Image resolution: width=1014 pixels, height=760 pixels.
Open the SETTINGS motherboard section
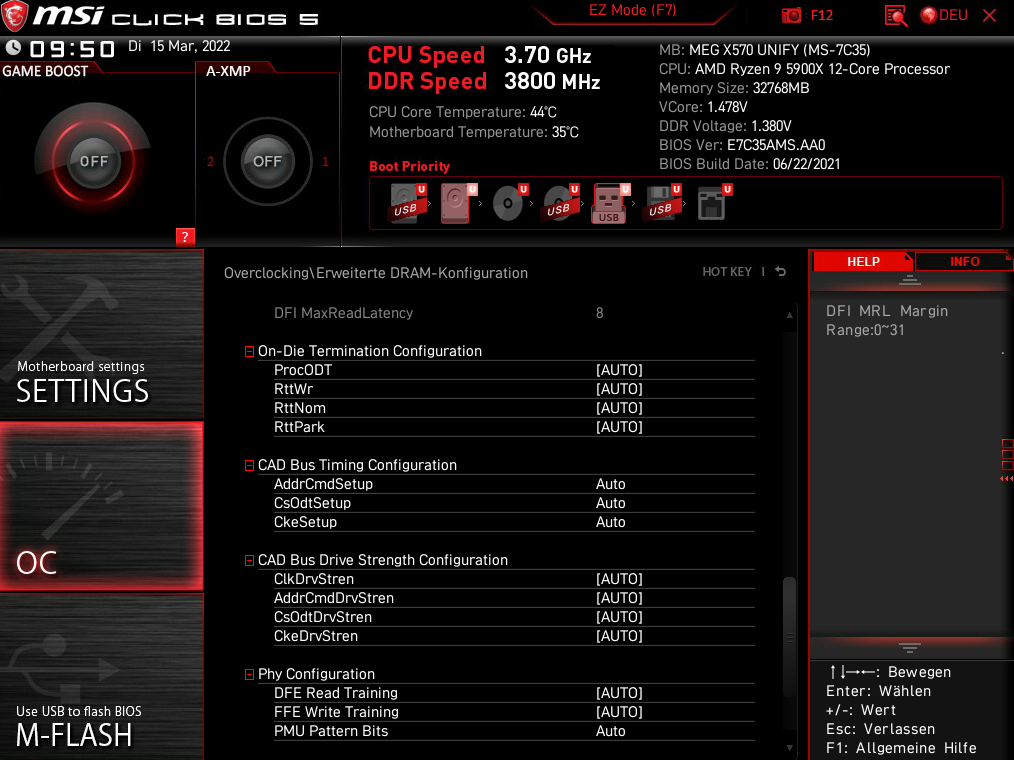coord(102,334)
